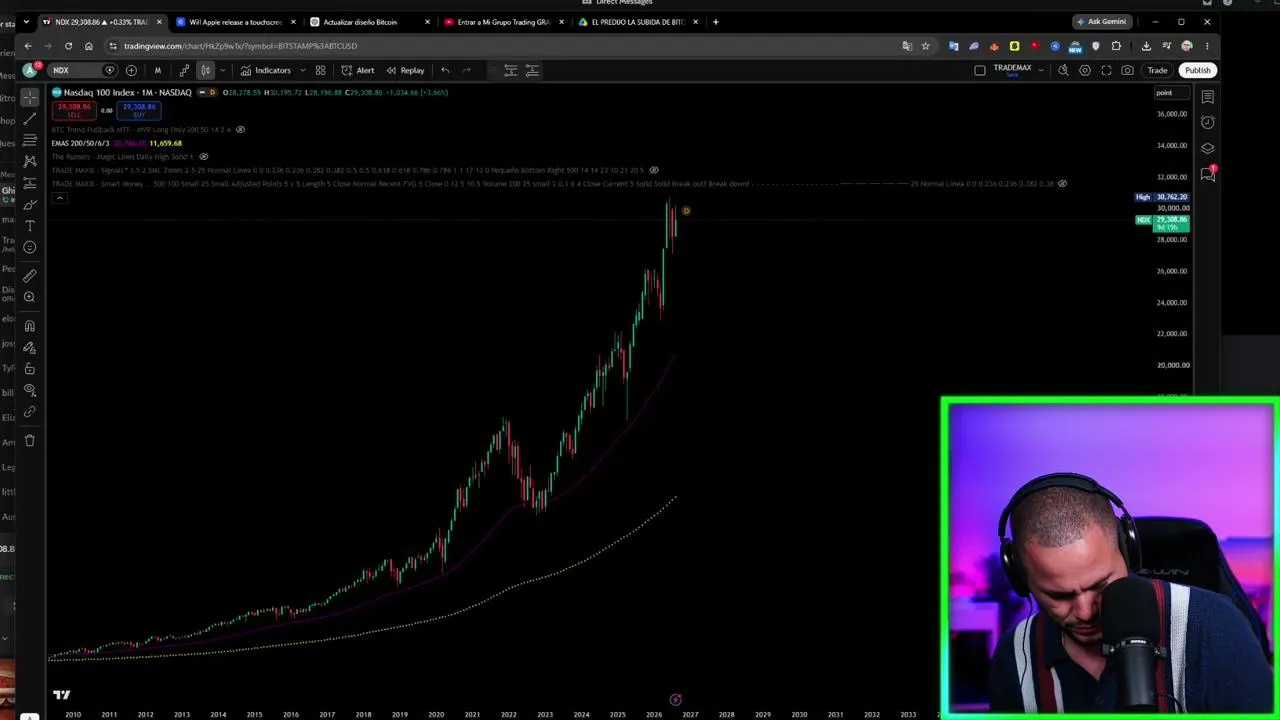Image resolution: width=1280 pixels, height=720 pixels.
Task: Switch to the Actualizar diseño Bitcoin tab
Action: [369, 22]
